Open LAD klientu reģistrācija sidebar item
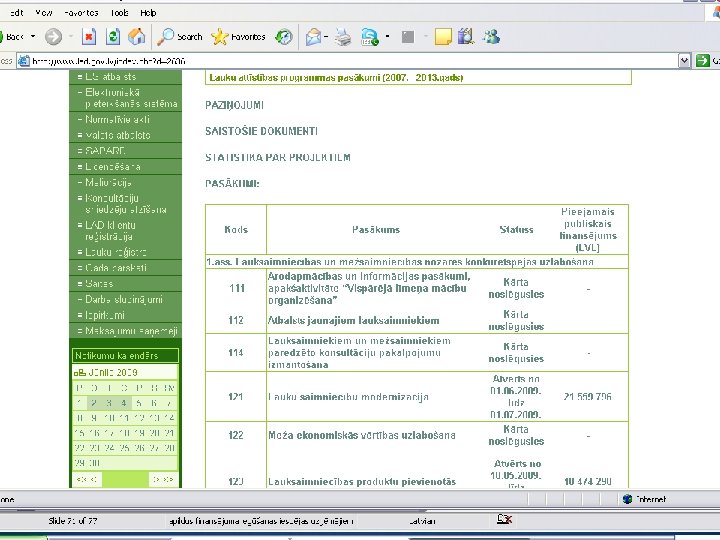The width and height of the screenshot is (720, 540). click(x=107, y=231)
